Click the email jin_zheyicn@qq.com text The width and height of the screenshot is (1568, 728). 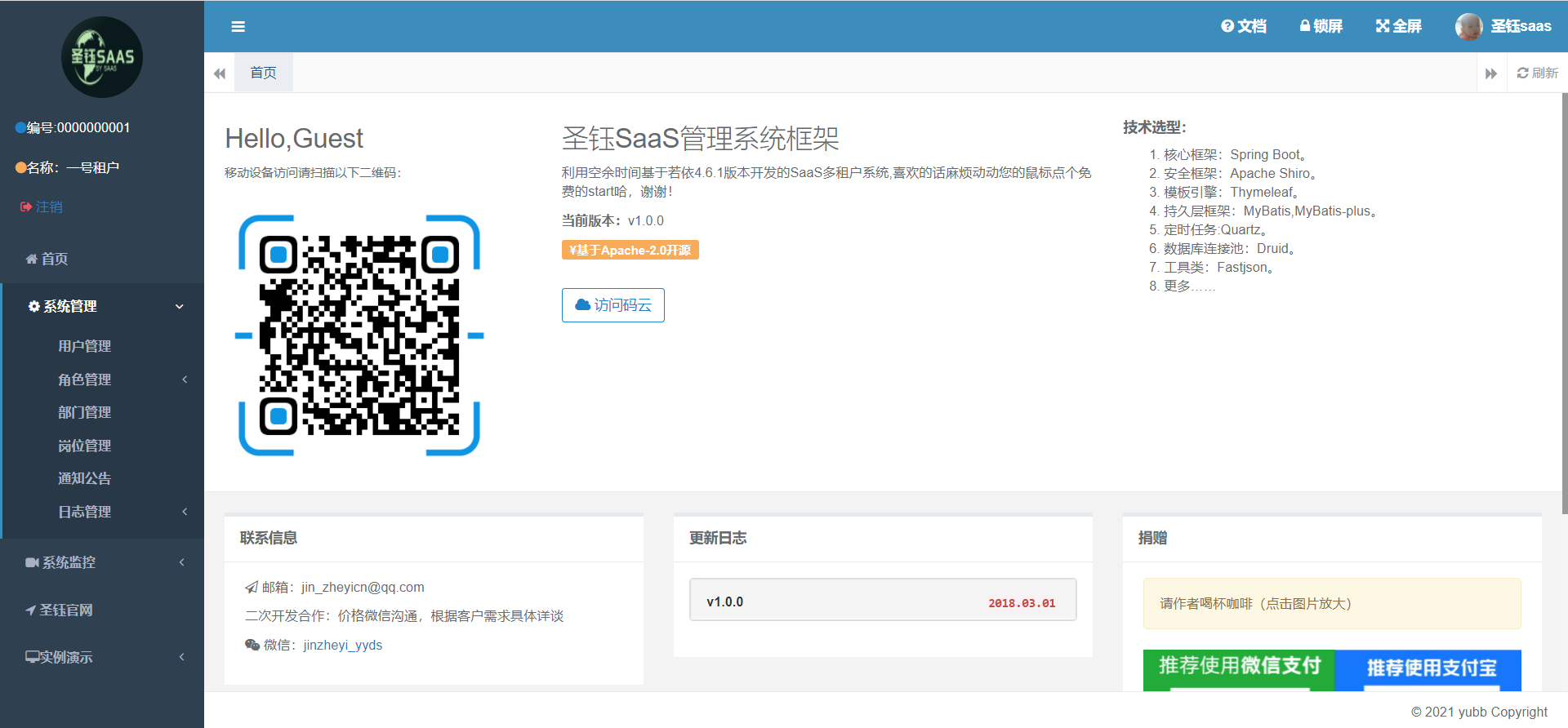[x=363, y=588]
